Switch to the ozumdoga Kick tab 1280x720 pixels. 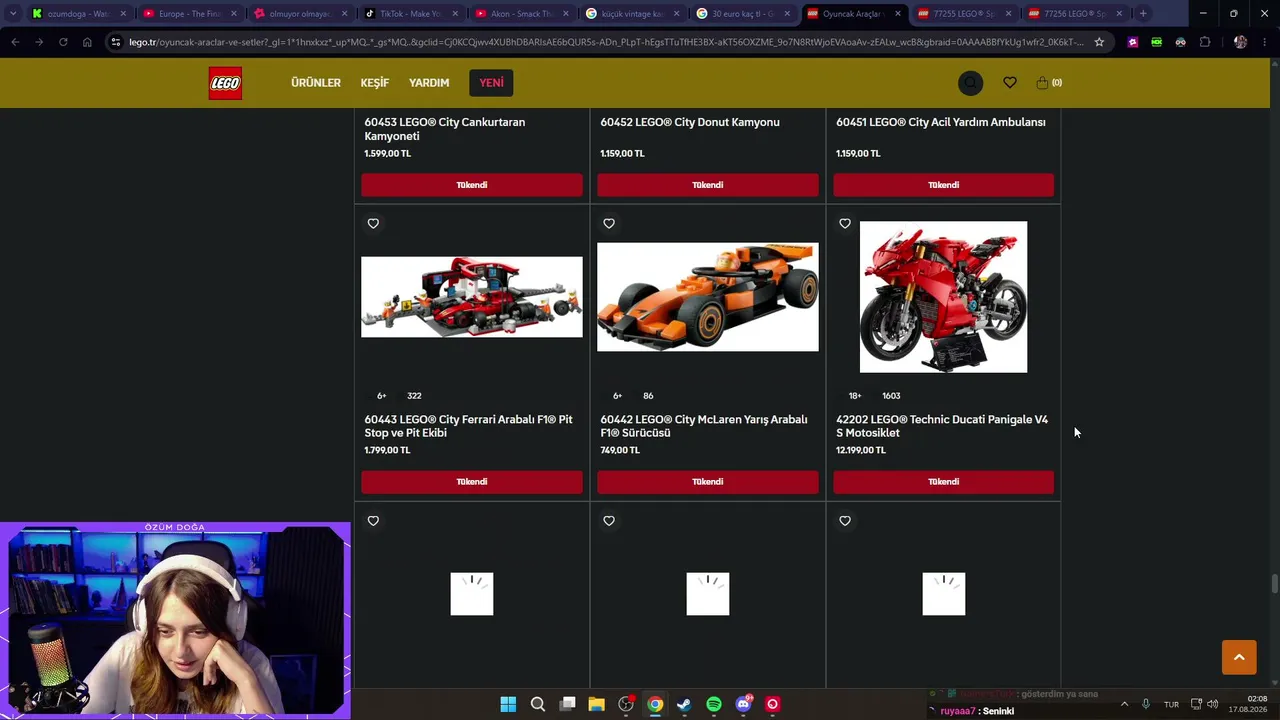pyautogui.click(x=79, y=14)
